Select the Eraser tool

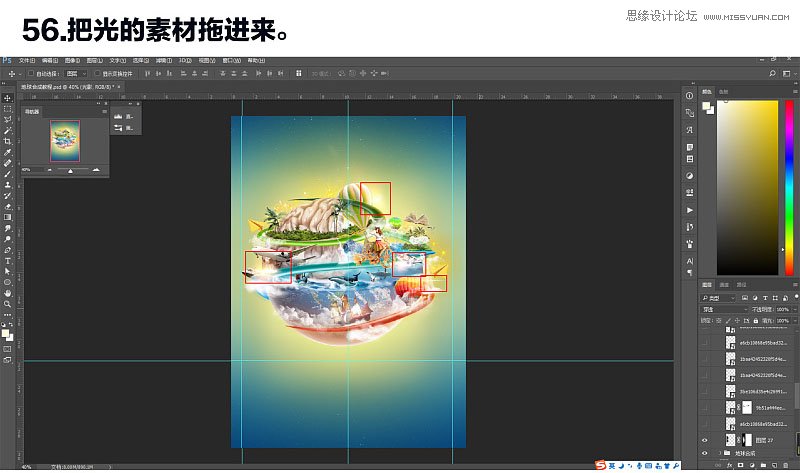pyautogui.click(x=8, y=207)
